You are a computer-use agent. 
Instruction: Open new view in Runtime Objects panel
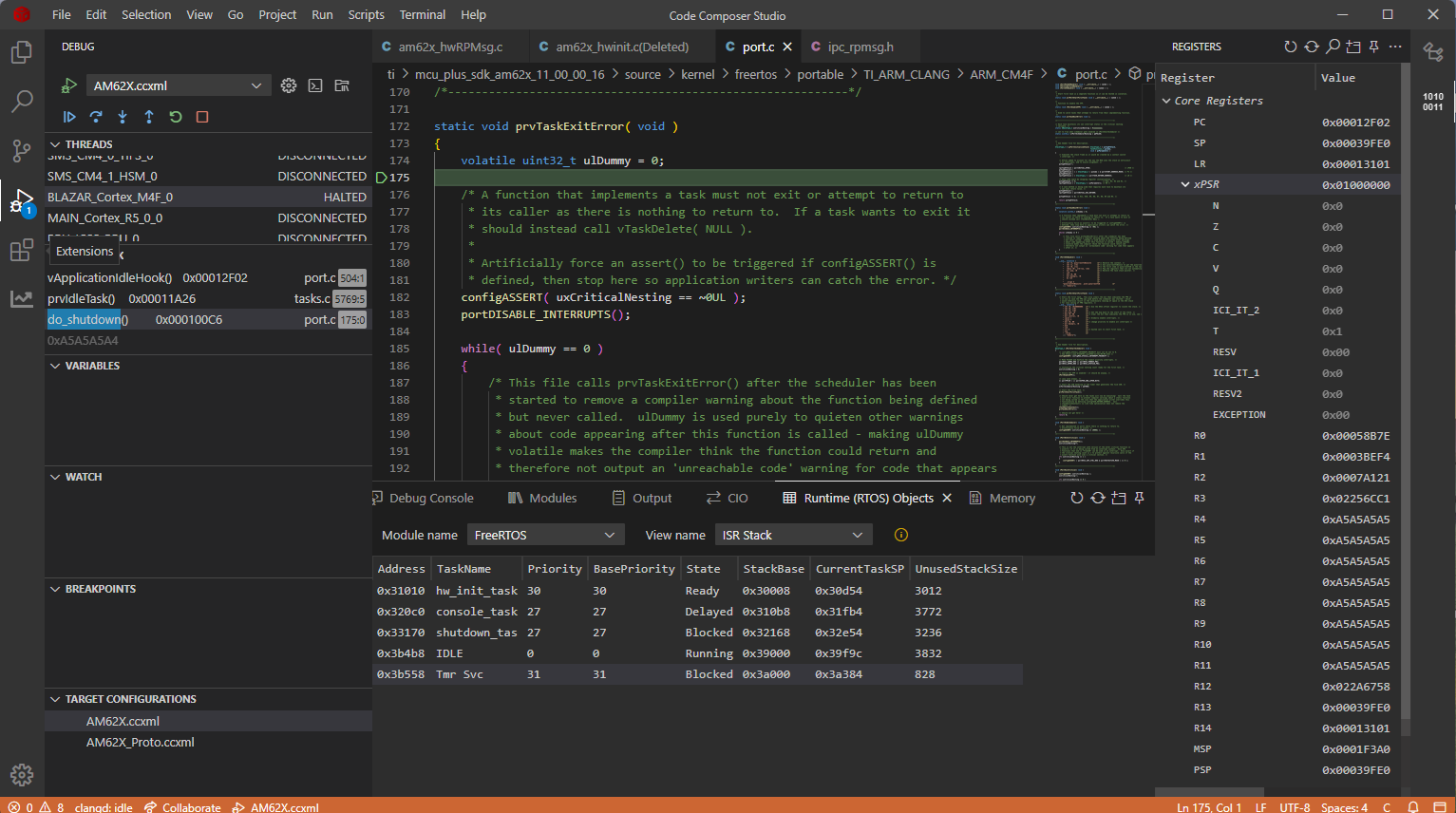click(1119, 498)
